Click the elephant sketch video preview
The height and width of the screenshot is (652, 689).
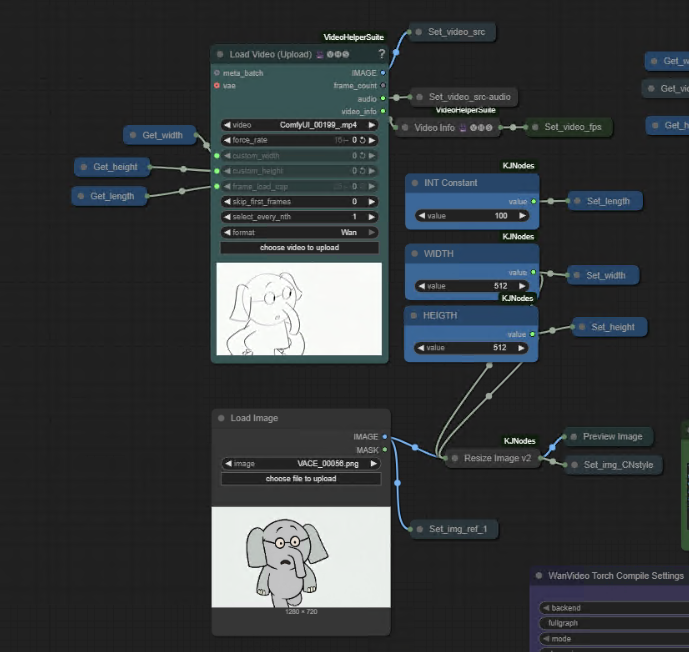click(x=299, y=309)
